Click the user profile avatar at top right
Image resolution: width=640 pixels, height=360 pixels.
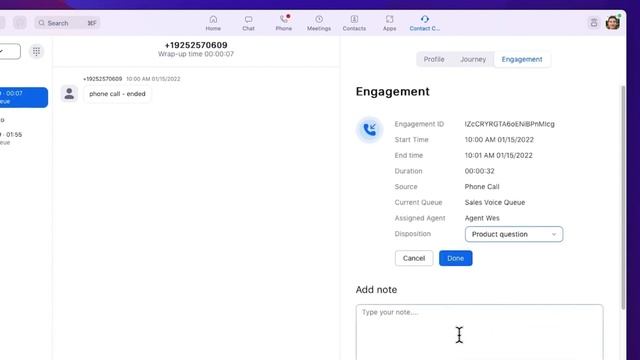(612, 23)
